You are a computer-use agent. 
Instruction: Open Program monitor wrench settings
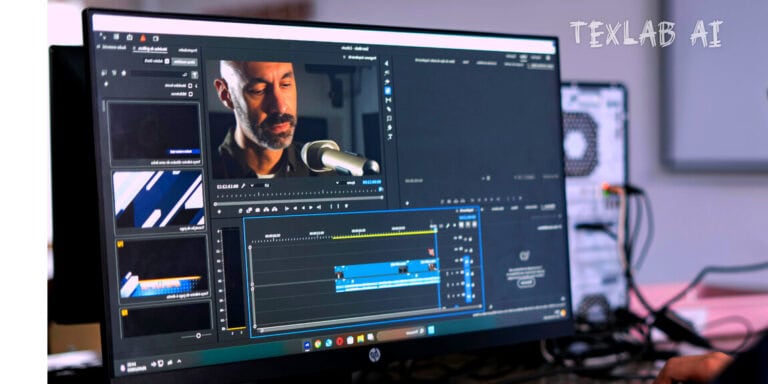(x=243, y=186)
